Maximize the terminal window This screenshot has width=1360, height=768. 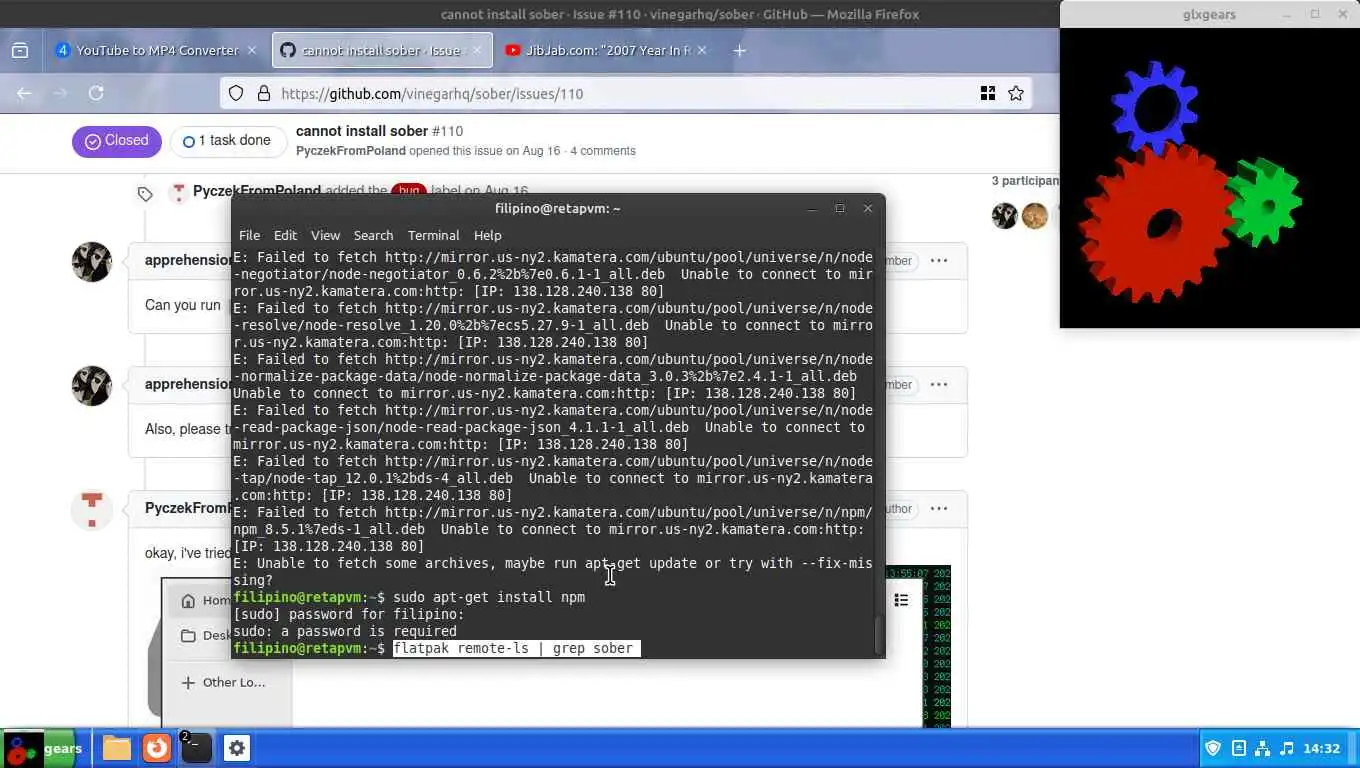(x=840, y=208)
